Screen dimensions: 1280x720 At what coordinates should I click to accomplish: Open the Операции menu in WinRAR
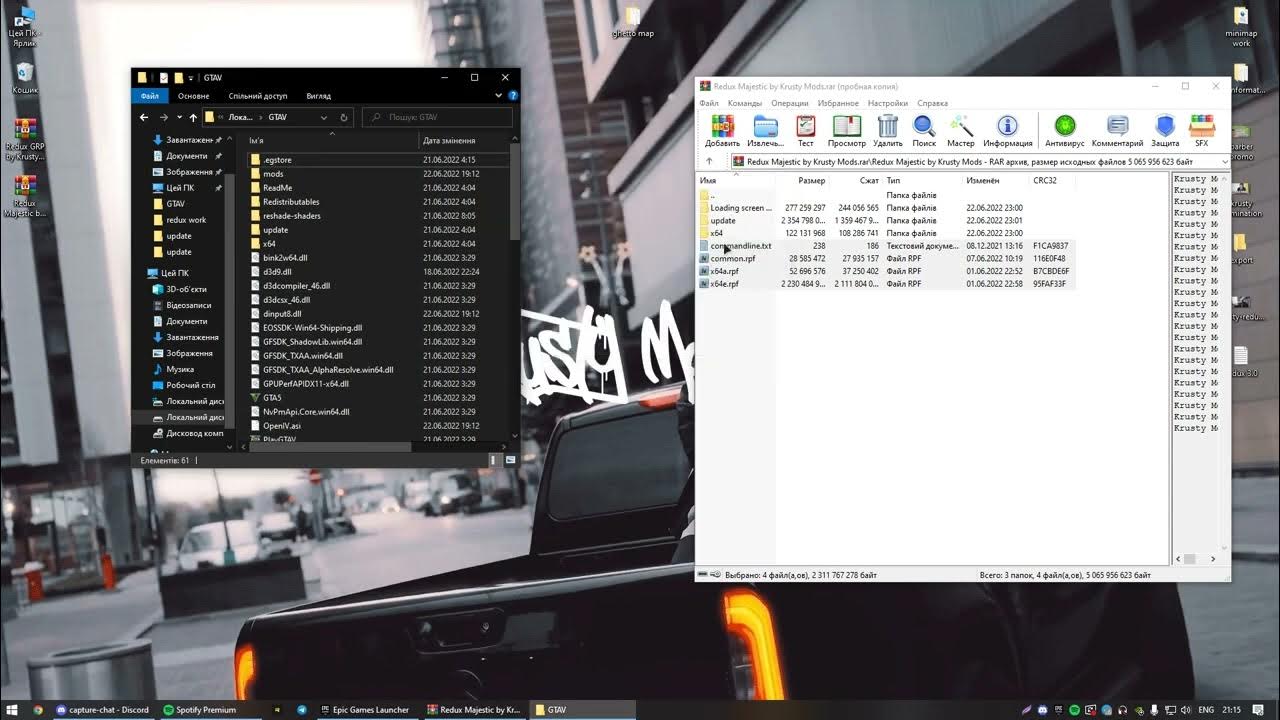pyautogui.click(x=790, y=103)
